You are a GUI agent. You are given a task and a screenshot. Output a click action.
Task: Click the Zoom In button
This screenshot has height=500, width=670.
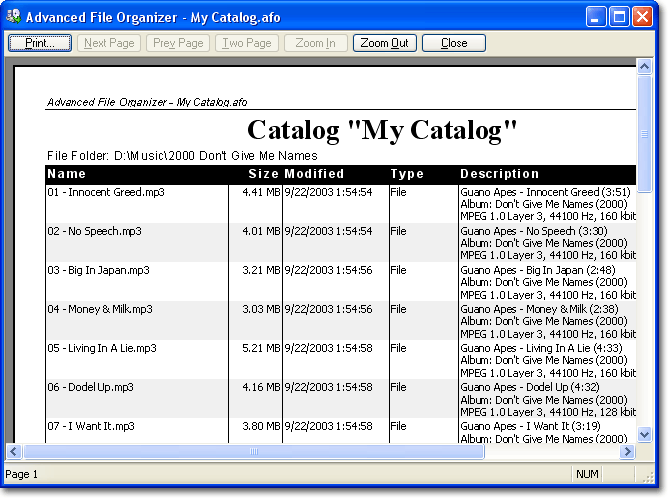(x=316, y=43)
